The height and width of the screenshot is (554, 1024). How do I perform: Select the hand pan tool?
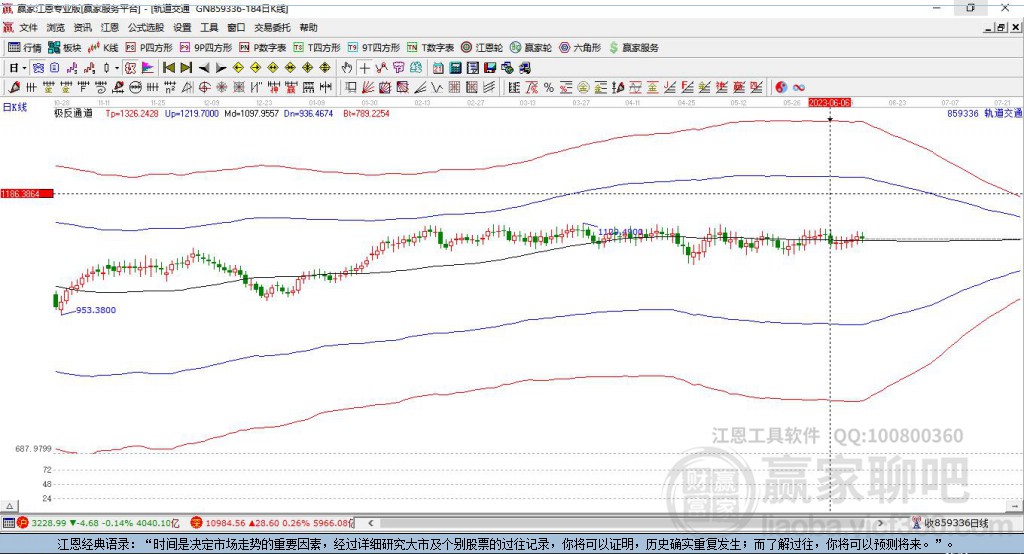(347, 68)
